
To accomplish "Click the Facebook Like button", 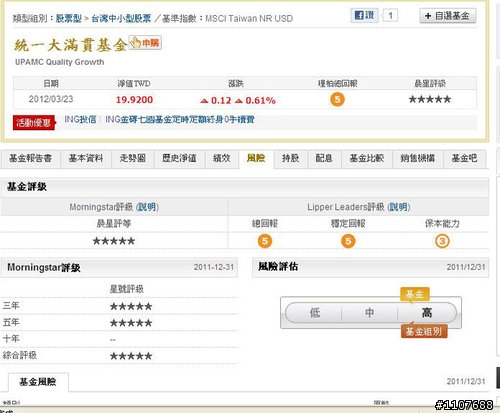I will pyautogui.click(x=364, y=15).
